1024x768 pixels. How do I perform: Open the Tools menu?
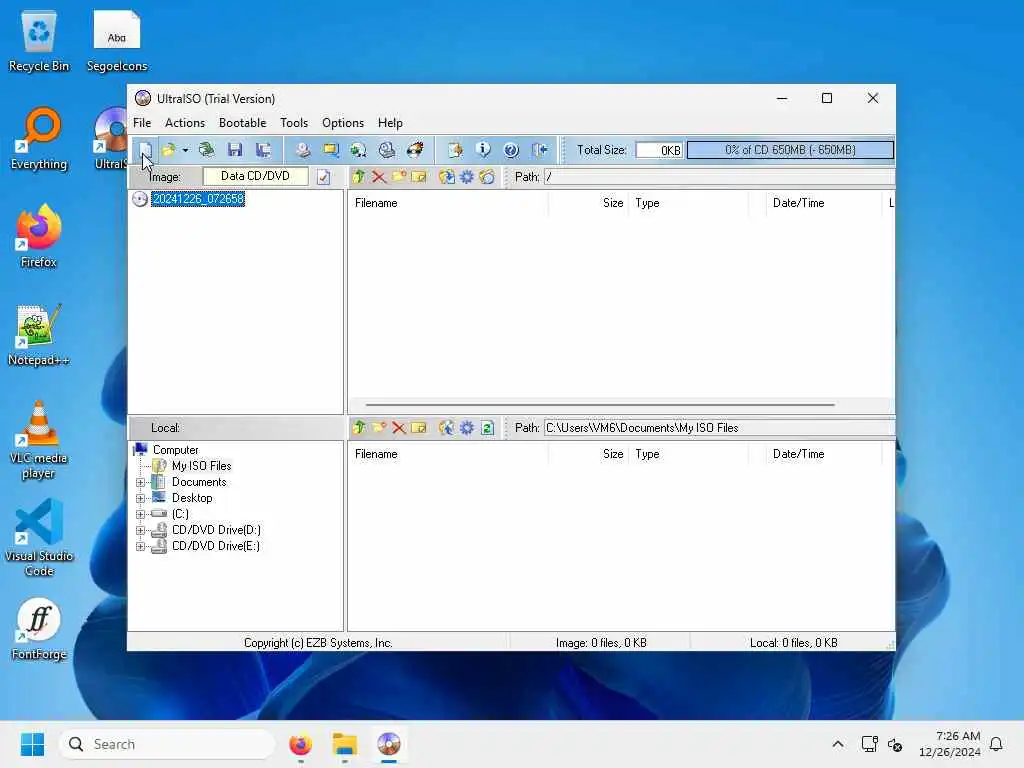click(x=294, y=123)
